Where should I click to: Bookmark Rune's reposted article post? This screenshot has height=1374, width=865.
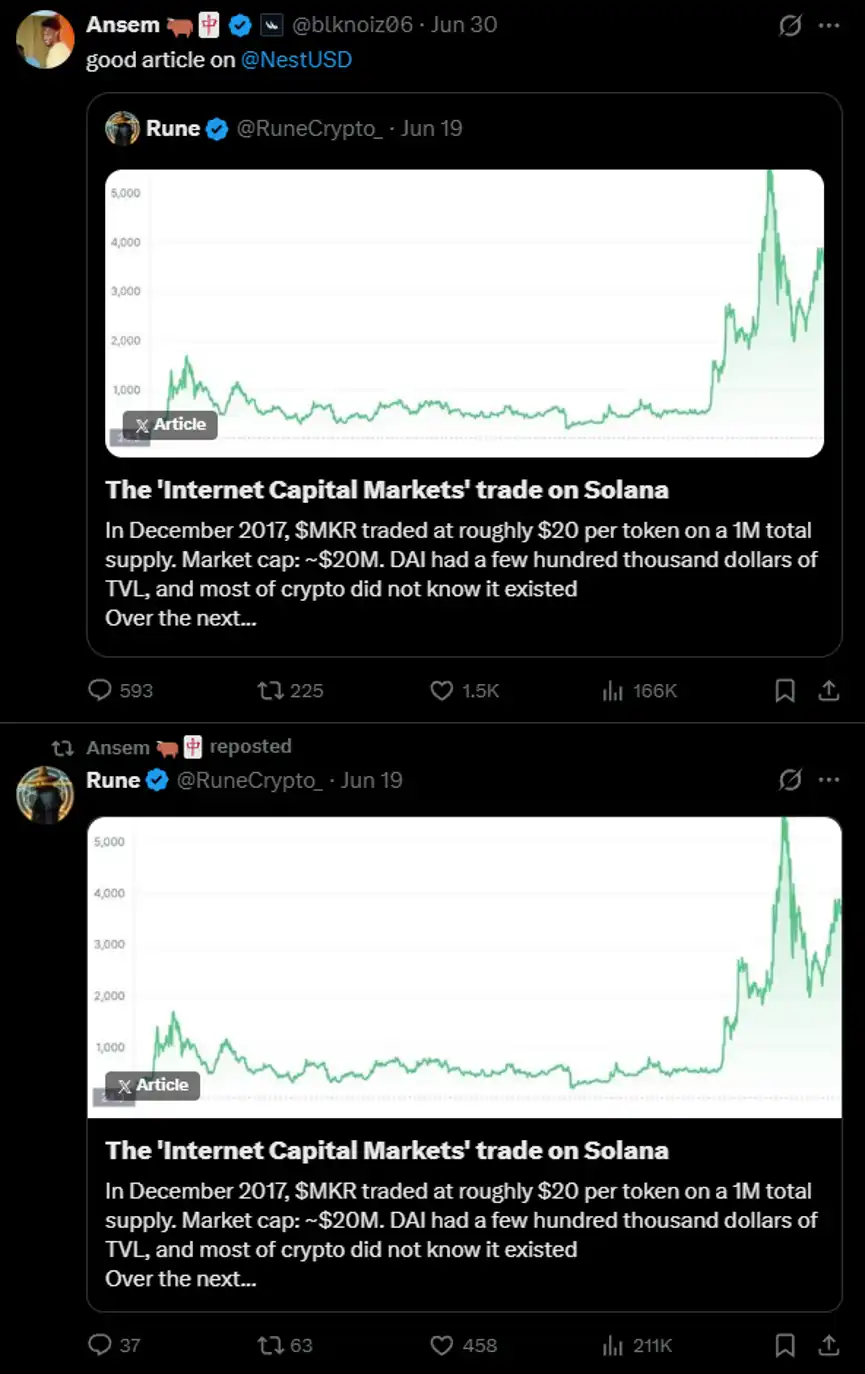click(x=785, y=1345)
